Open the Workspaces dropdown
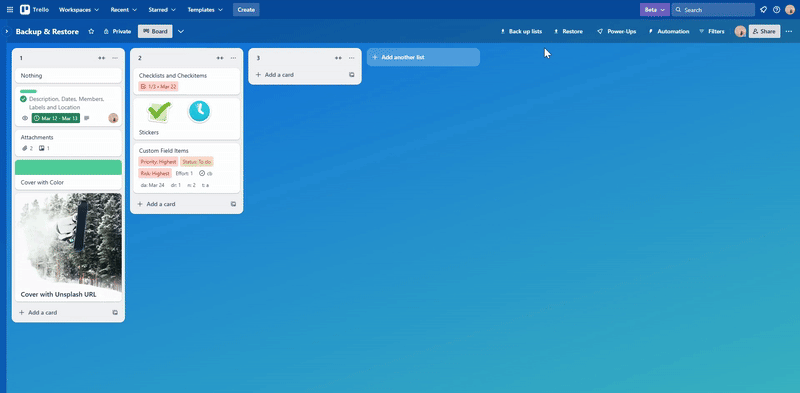This screenshot has height=393, width=800. pyautogui.click(x=79, y=10)
